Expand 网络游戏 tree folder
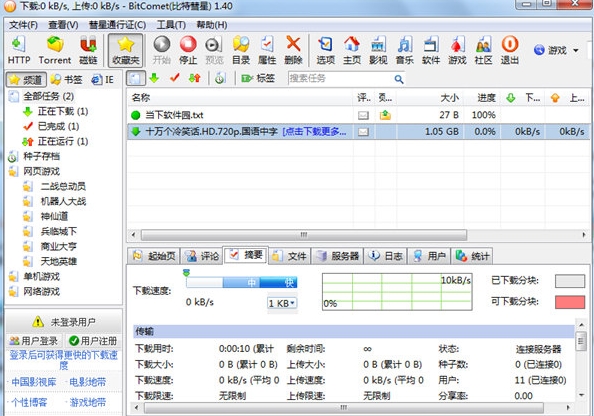594x416 pixels. (x=34, y=291)
